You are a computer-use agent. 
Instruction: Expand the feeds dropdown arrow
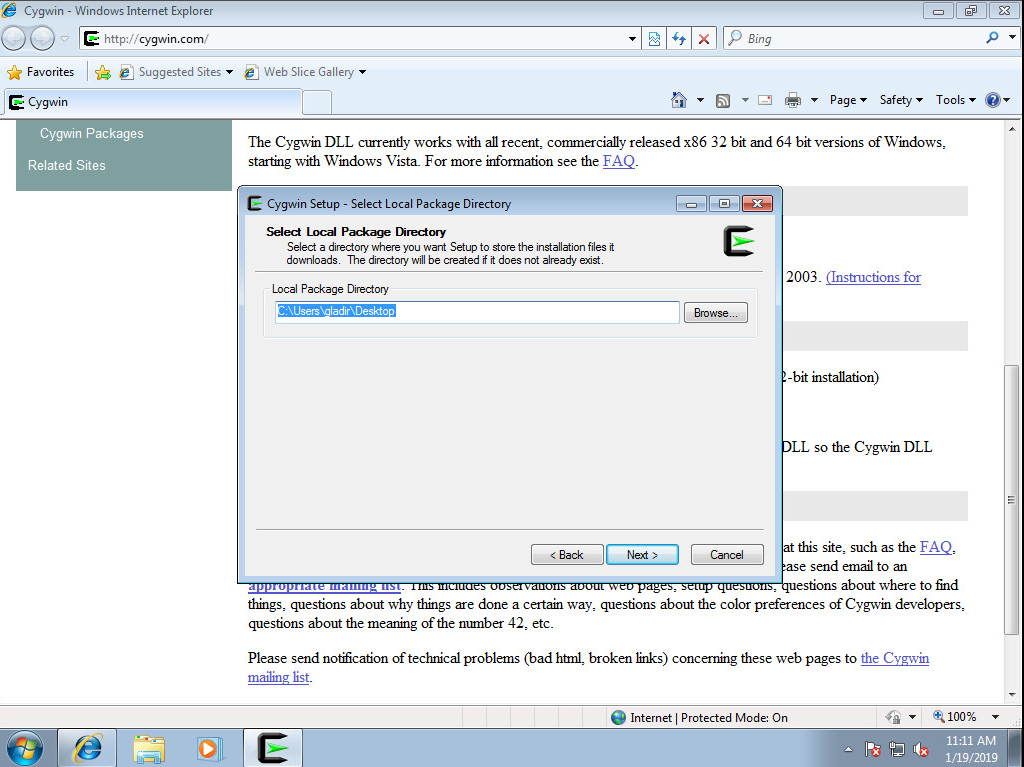pos(744,100)
